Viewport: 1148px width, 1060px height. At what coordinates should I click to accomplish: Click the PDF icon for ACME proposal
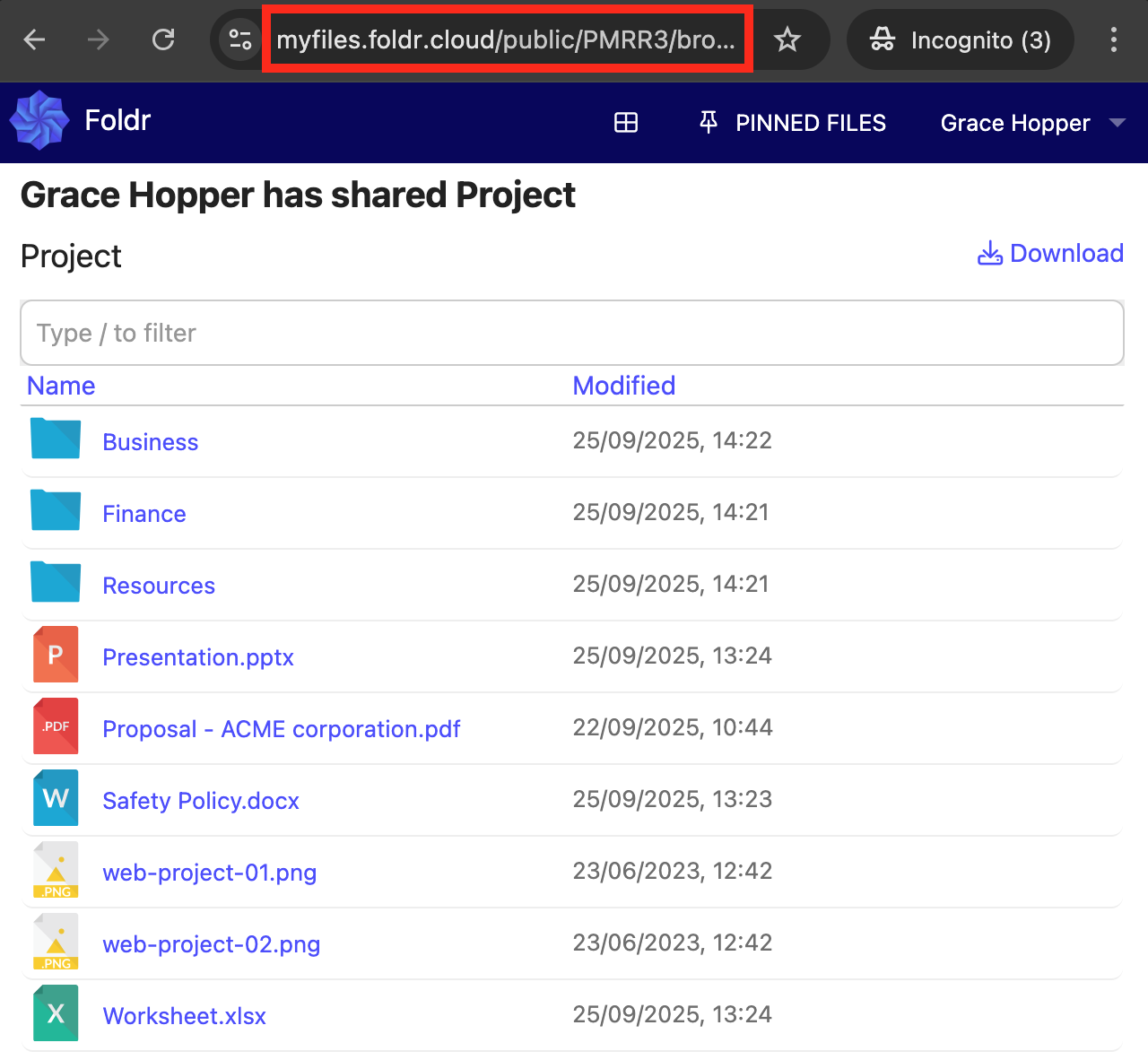click(56, 727)
